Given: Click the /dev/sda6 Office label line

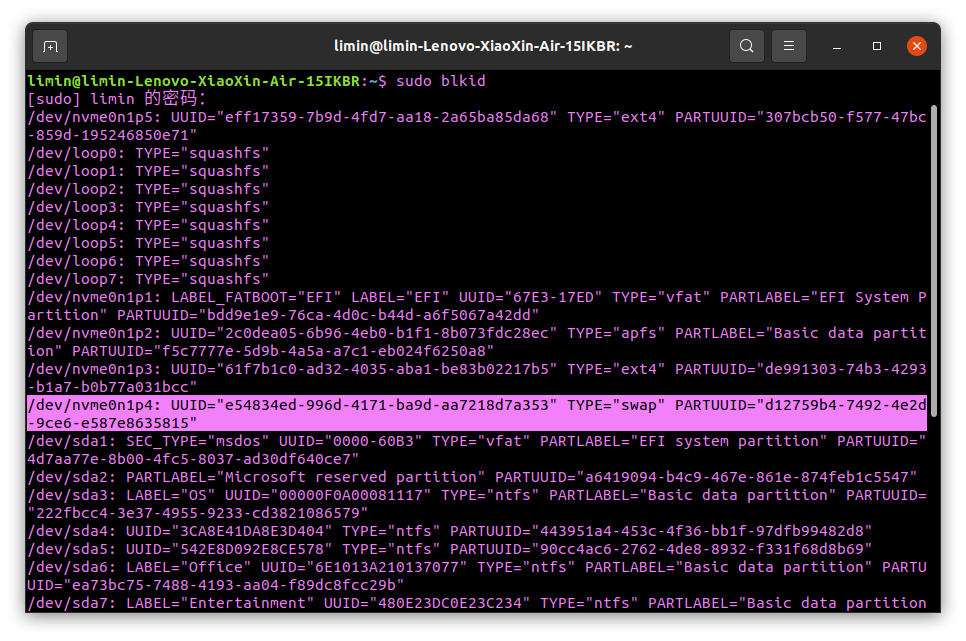Looking at the screenshot, I should [477, 576].
